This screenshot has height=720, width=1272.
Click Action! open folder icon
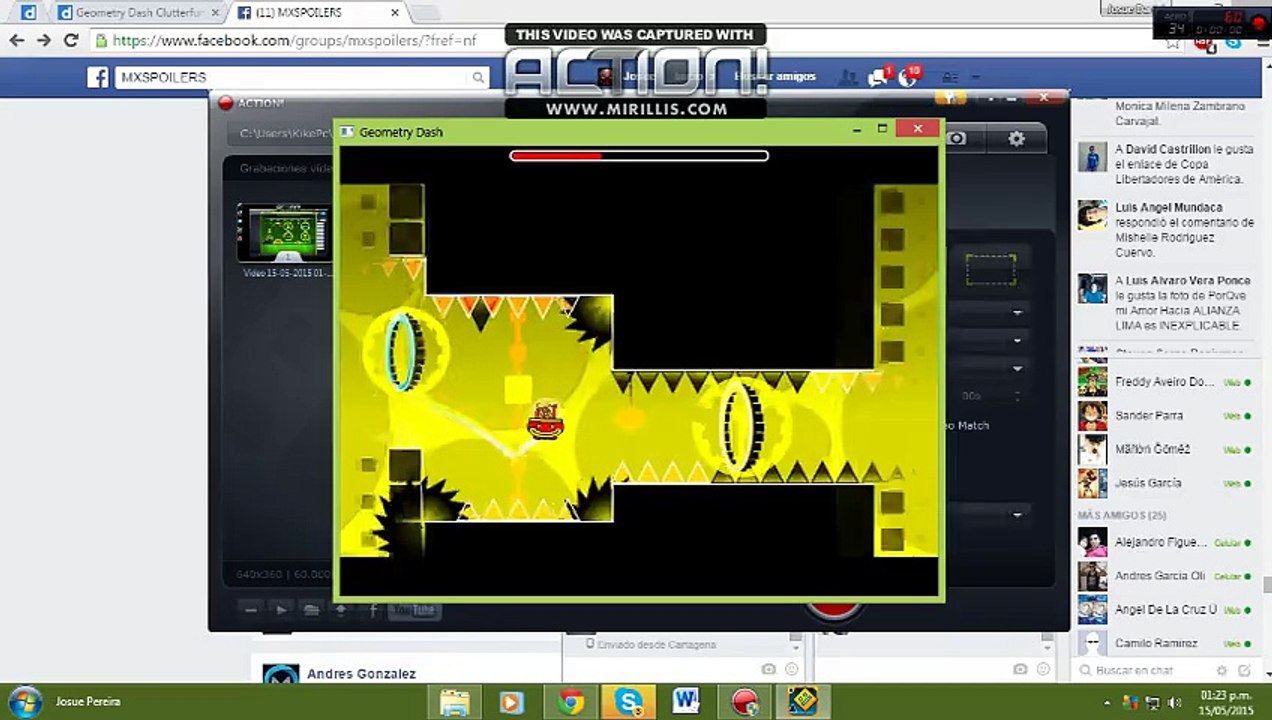point(311,609)
